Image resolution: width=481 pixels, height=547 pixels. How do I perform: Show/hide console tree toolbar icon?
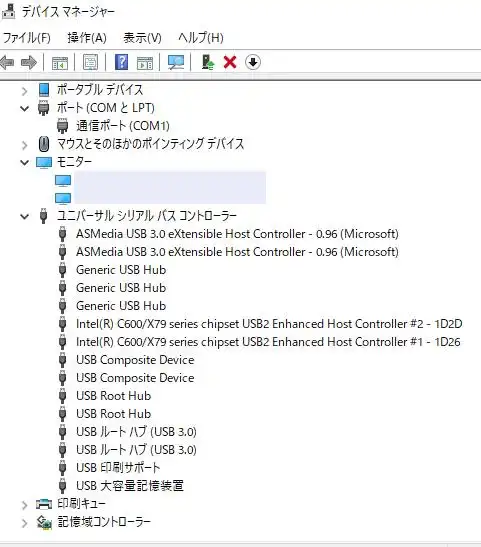pos(60,63)
